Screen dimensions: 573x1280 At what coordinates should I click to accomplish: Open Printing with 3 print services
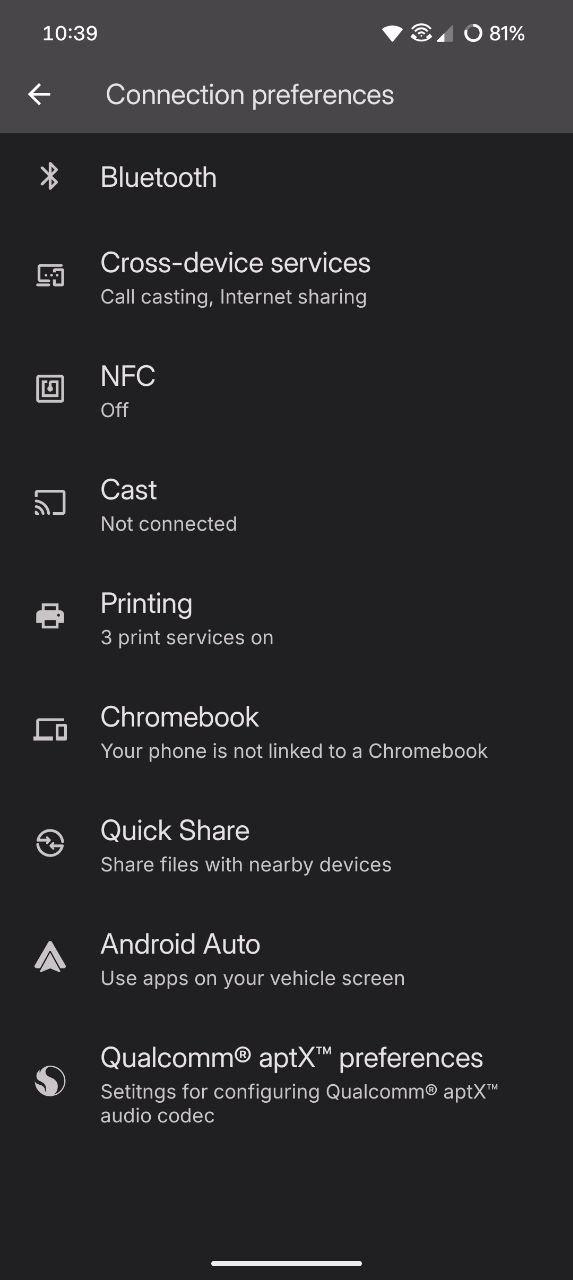click(286, 618)
